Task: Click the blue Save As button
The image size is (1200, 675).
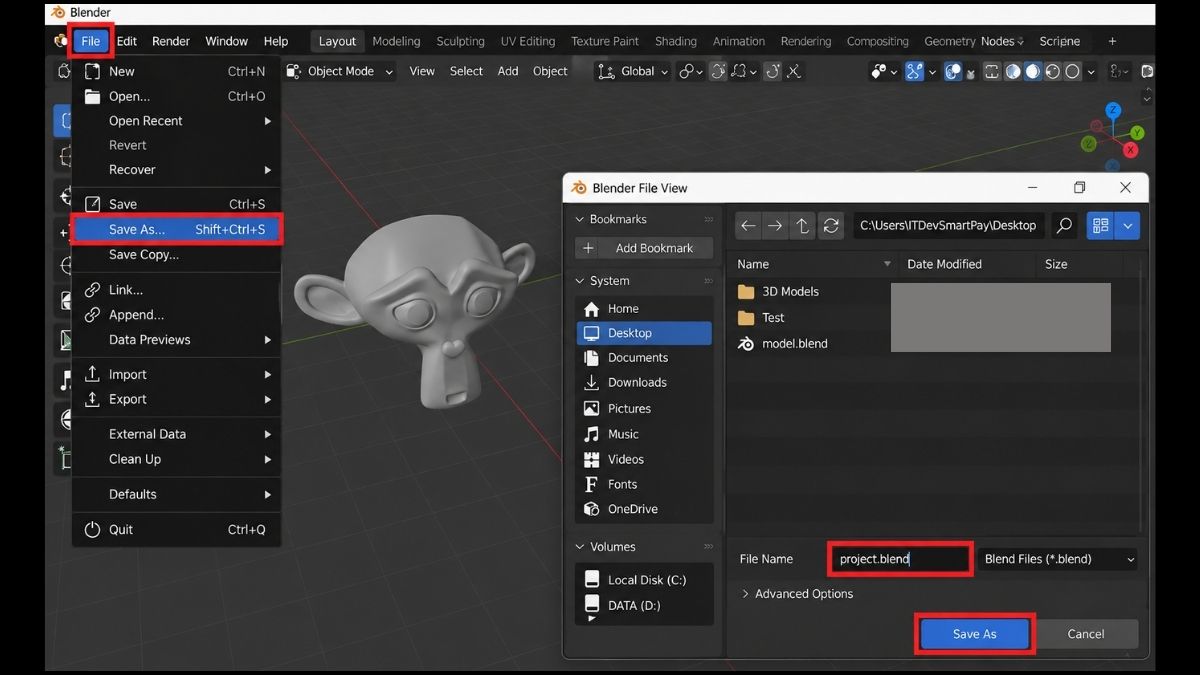Action: tap(975, 634)
